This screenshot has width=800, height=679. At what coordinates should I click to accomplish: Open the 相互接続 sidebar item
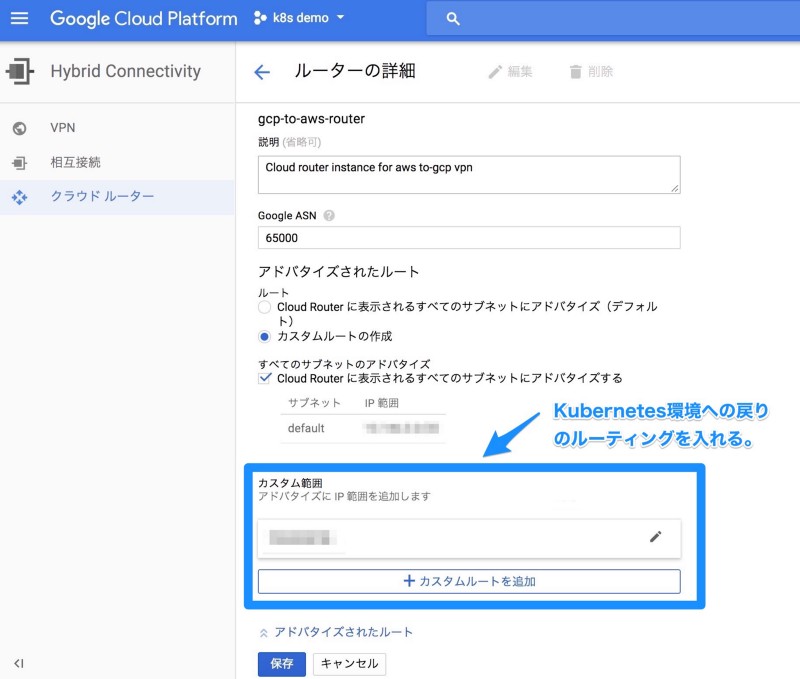117,163
